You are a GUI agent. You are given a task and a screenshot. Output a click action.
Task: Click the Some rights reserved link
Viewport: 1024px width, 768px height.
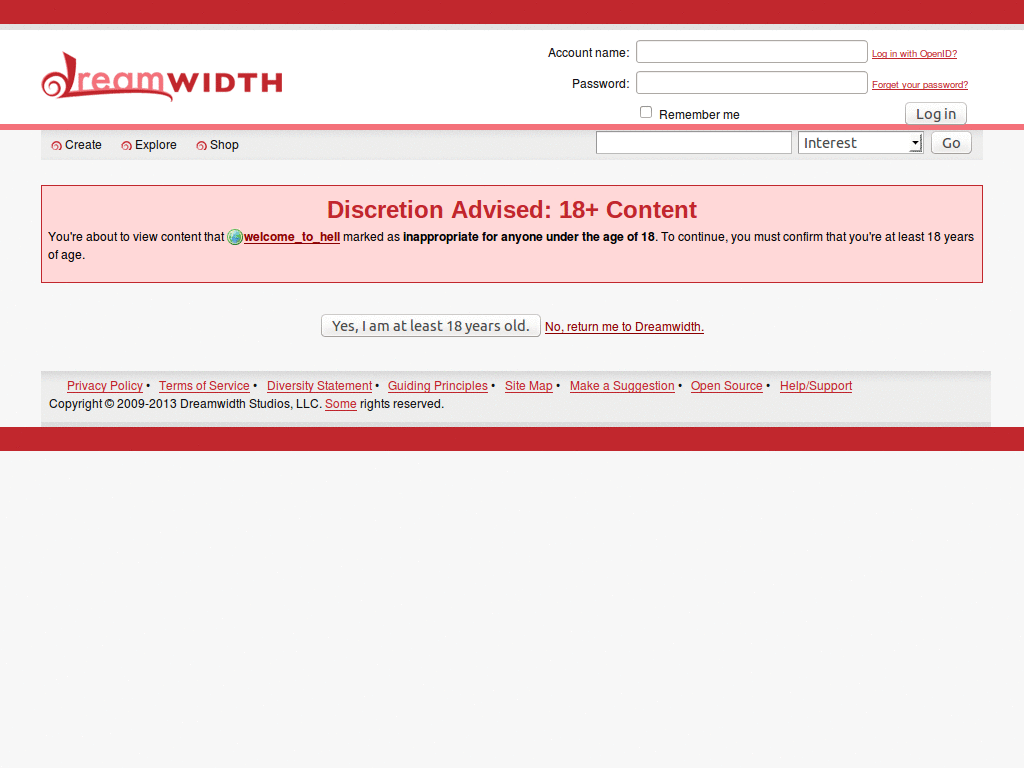(x=341, y=404)
